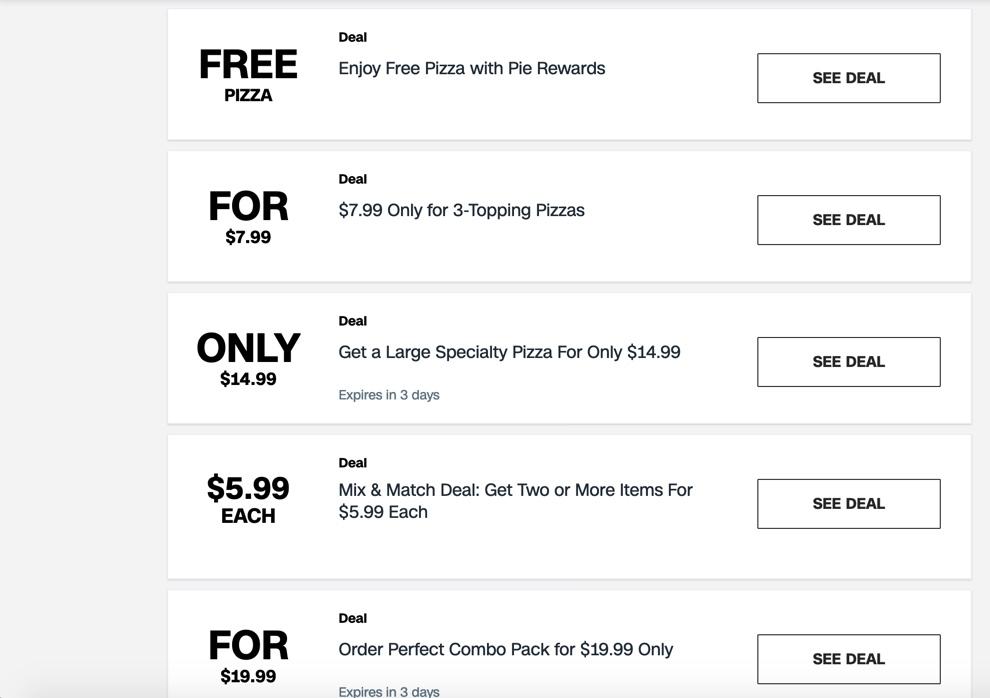Click the 'Deal' label above 3-Topping Pizzas offer
Viewport: 990px width, 698px height.
[x=353, y=179]
